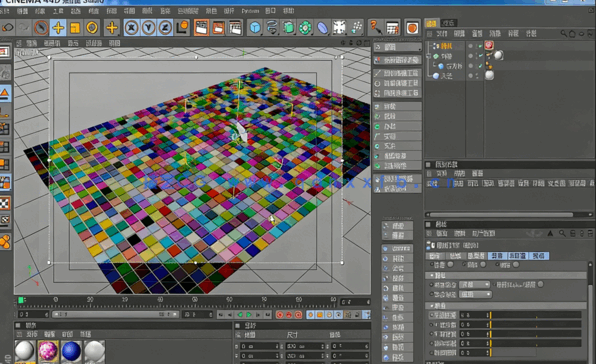
Task: Click the horizontal scrollbar under the tags list
Action: (501, 215)
